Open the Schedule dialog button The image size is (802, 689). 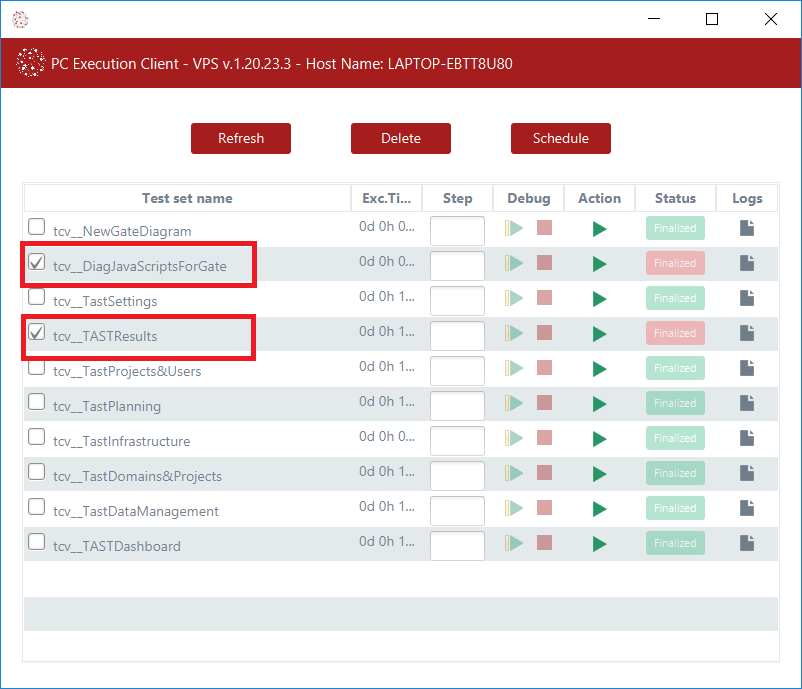click(560, 138)
